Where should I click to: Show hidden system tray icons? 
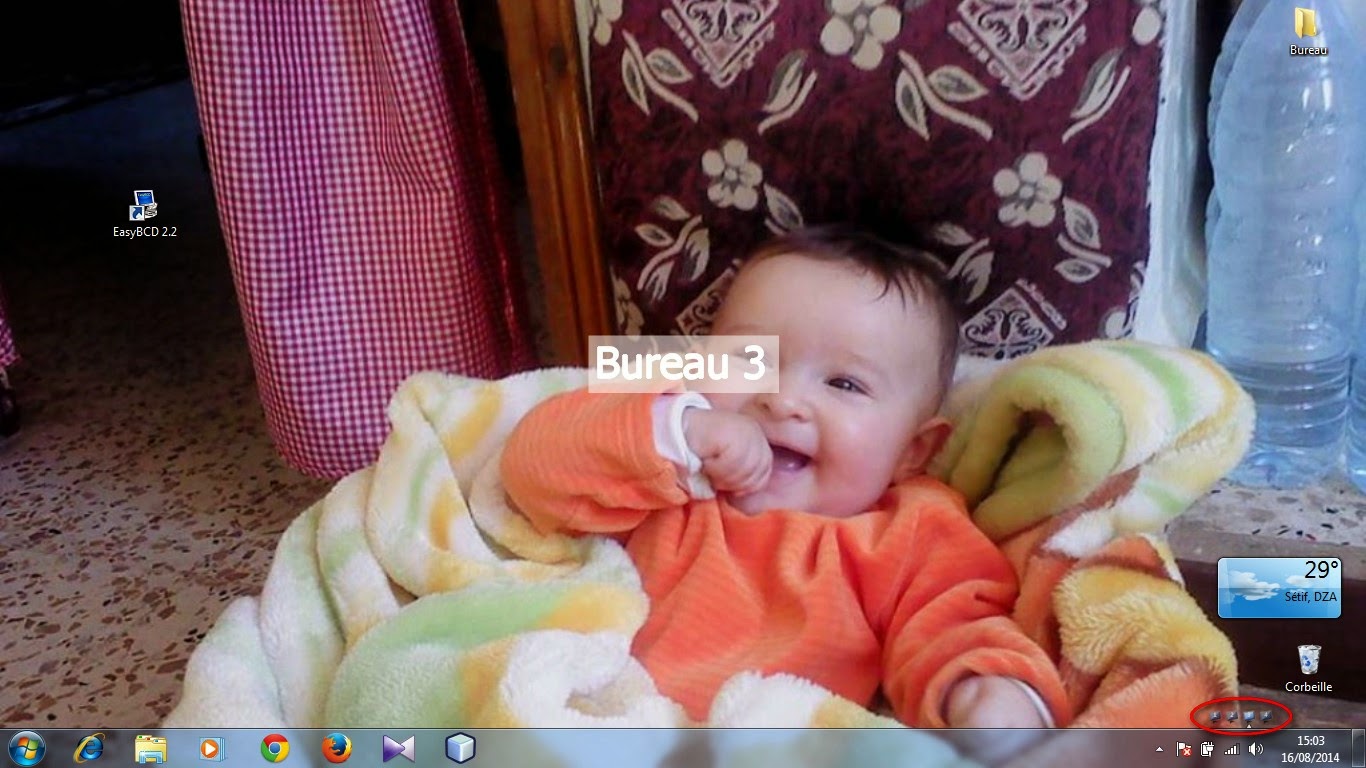1159,749
